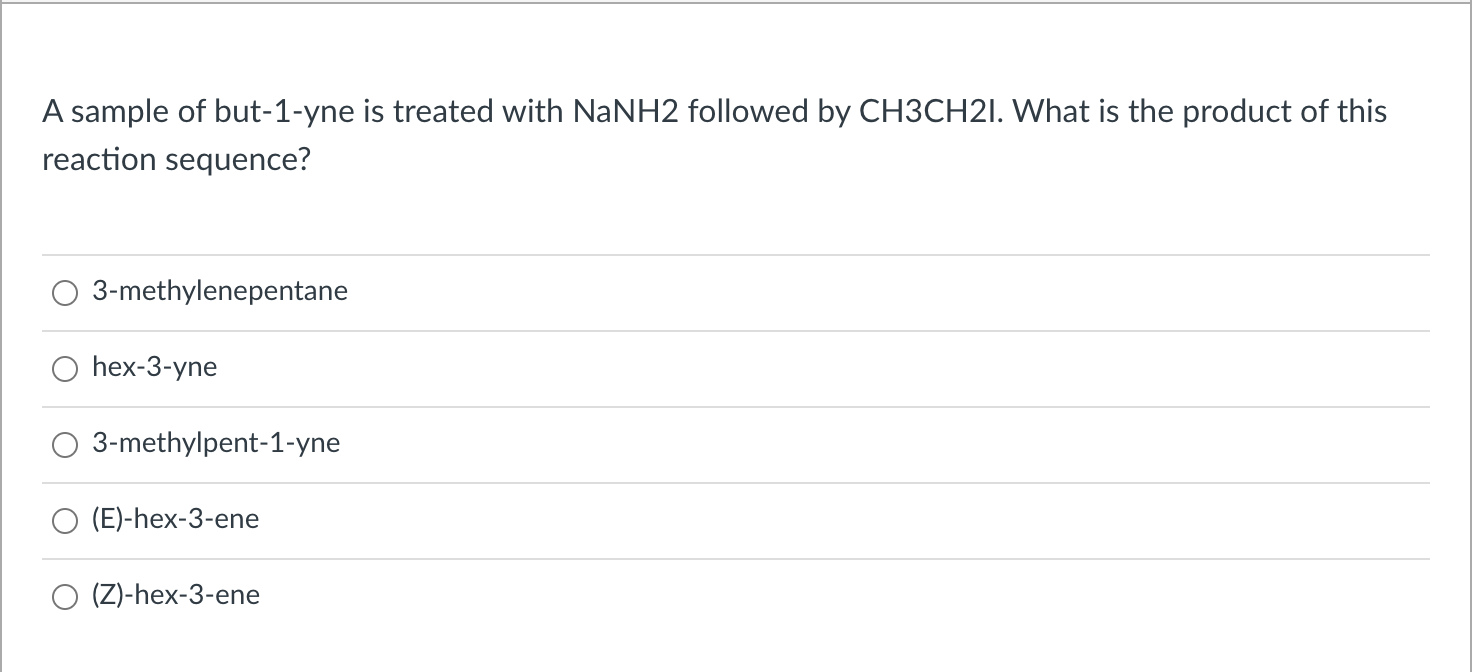
Task: Click the (Z)-hex-3-ene answer label
Action: [175, 595]
